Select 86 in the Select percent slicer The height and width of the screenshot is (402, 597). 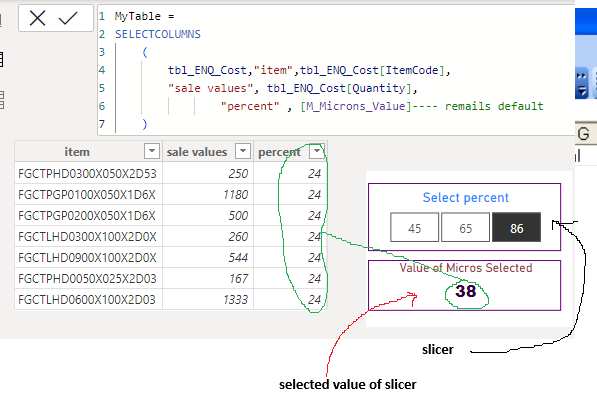pos(516,227)
